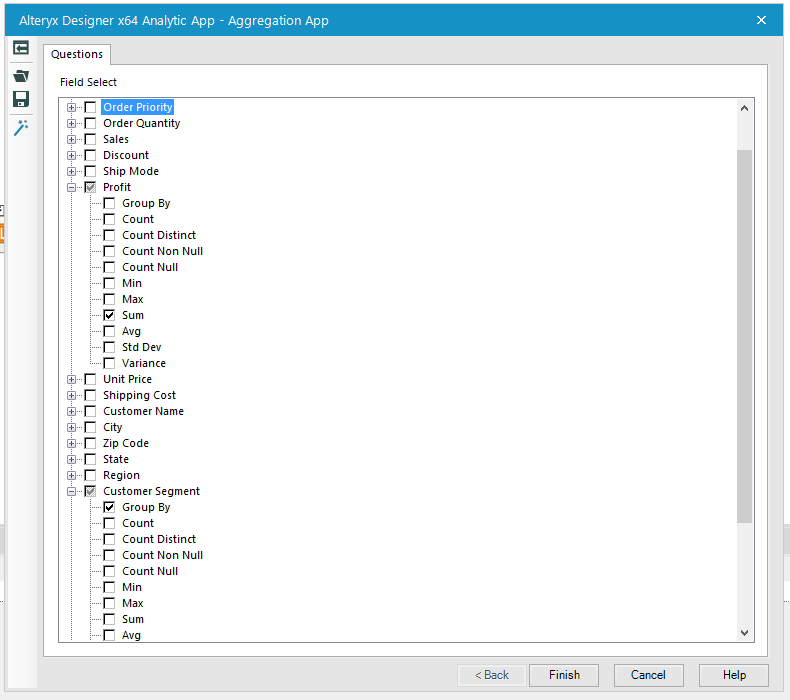Expand the Discount node
The width and height of the screenshot is (790, 700).
point(72,155)
